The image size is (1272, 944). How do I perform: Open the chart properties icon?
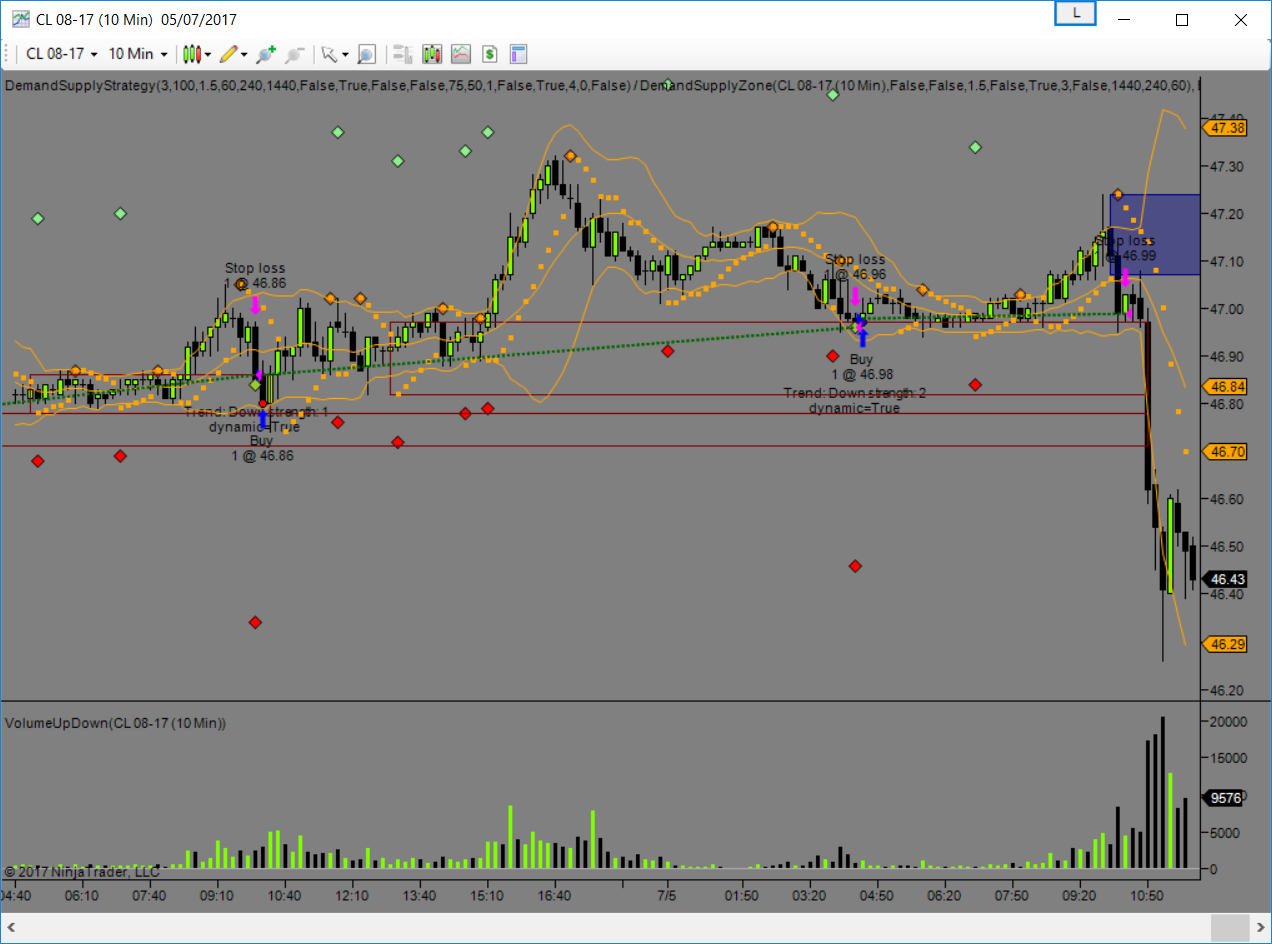click(518, 54)
